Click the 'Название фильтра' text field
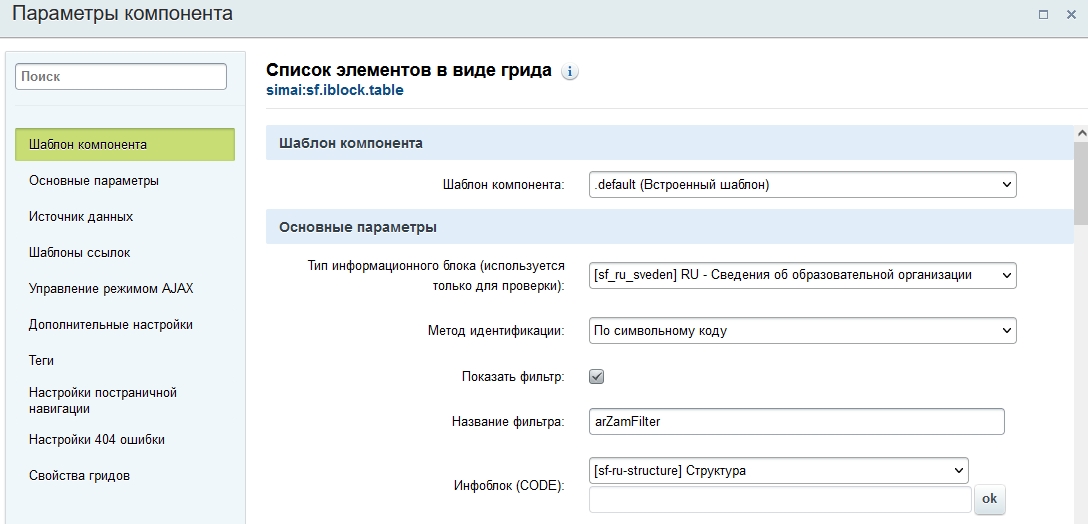Viewport: 1088px width, 524px height. point(796,422)
